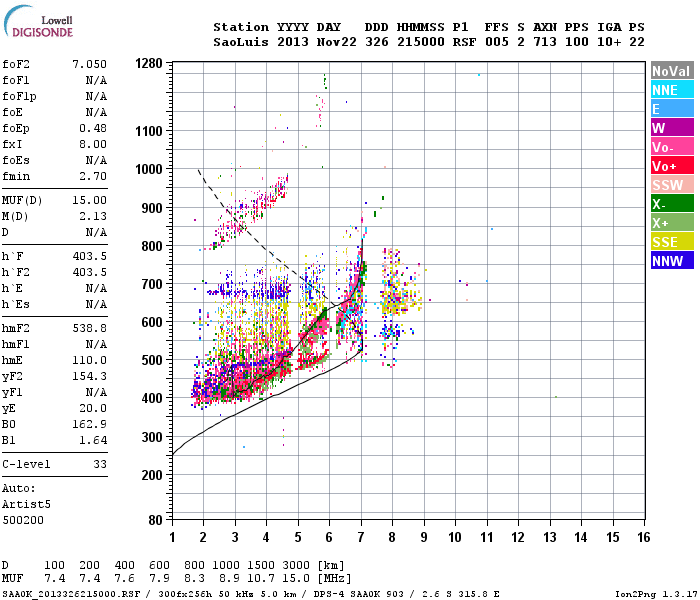Select the E light-blue legend swatch
Screen dimensions: 700x600
pos(672,109)
